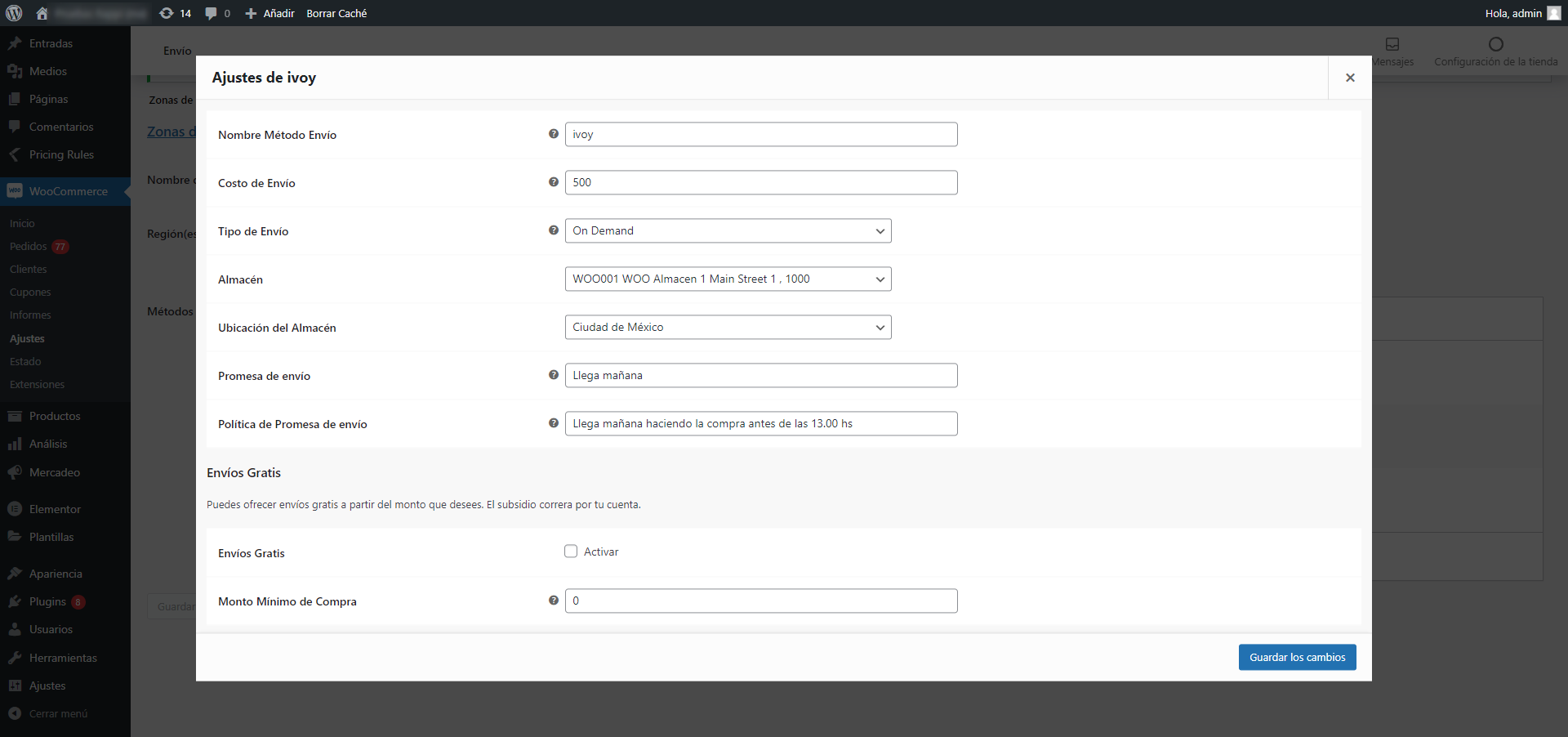Viewport: 1568px width, 737px height.
Task: Focus the Política de Promesa de envío field
Action: pos(761,423)
